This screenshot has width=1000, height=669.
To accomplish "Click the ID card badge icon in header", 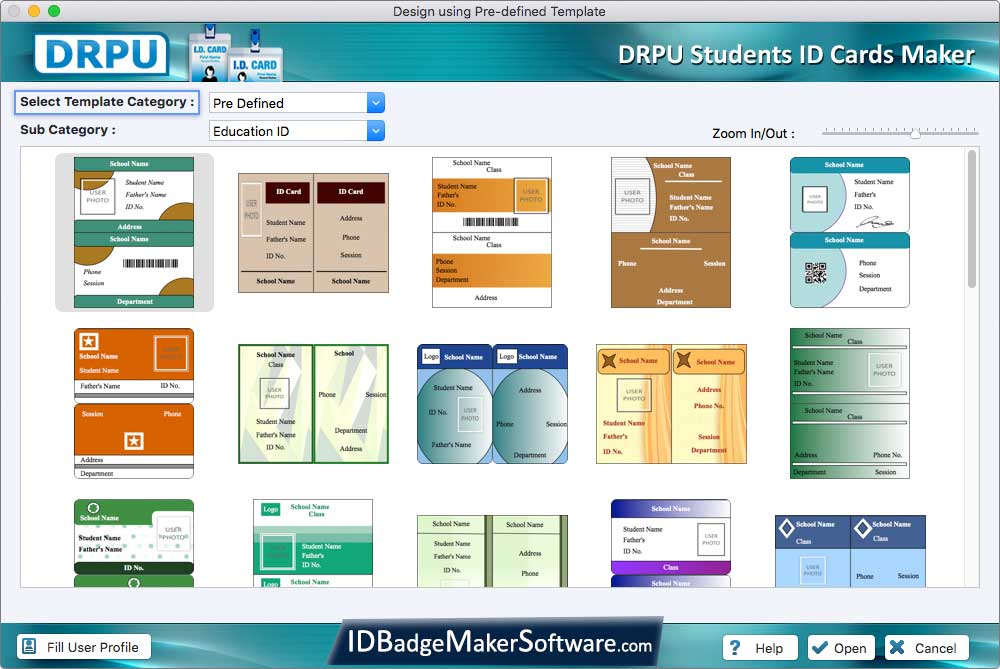I will [x=235, y=53].
